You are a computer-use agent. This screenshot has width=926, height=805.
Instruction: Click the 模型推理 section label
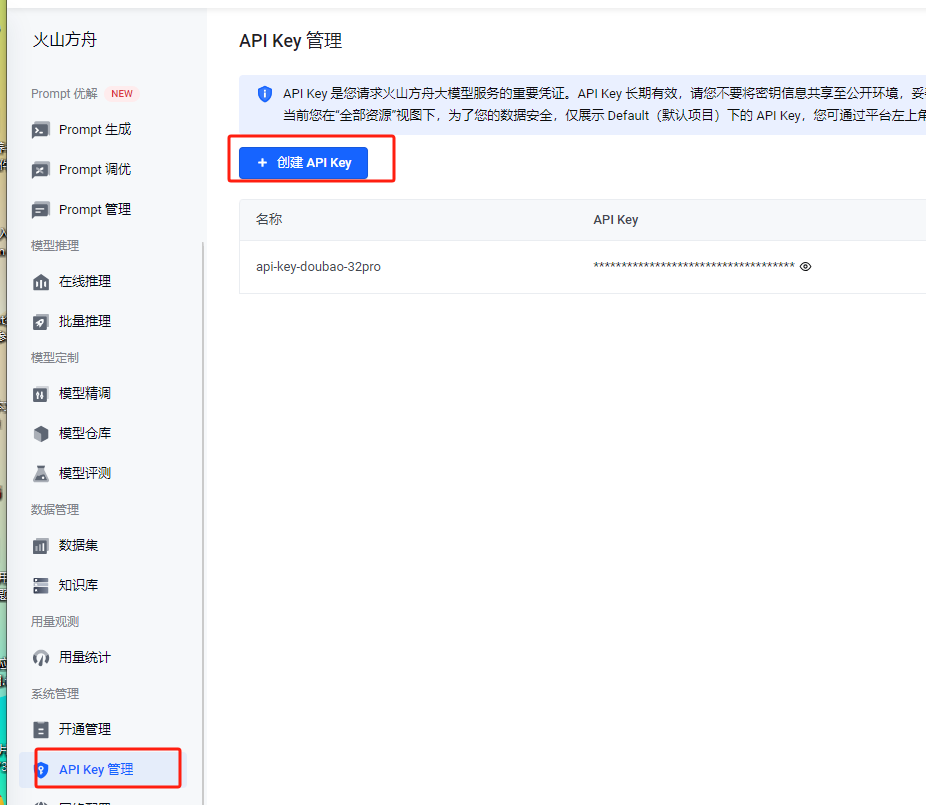(x=55, y=246)
